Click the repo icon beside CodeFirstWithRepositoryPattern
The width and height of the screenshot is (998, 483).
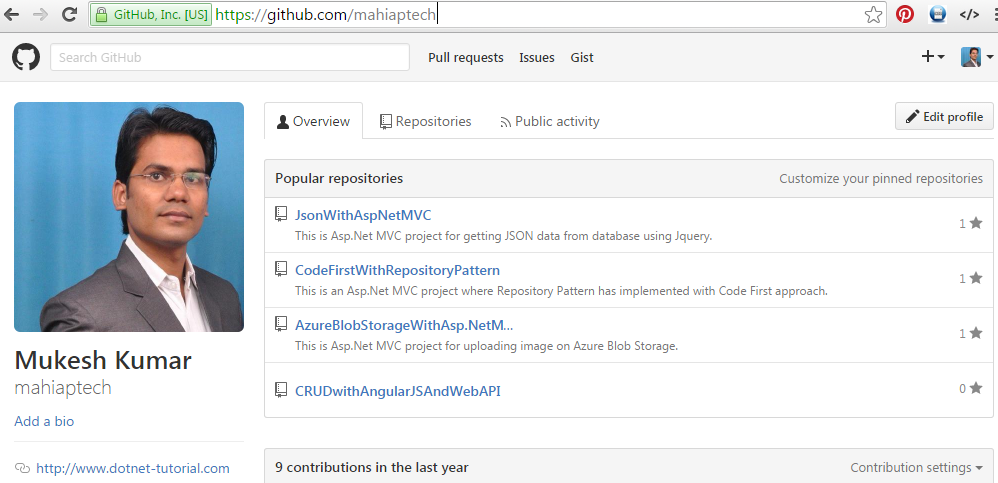coord(281,269)
